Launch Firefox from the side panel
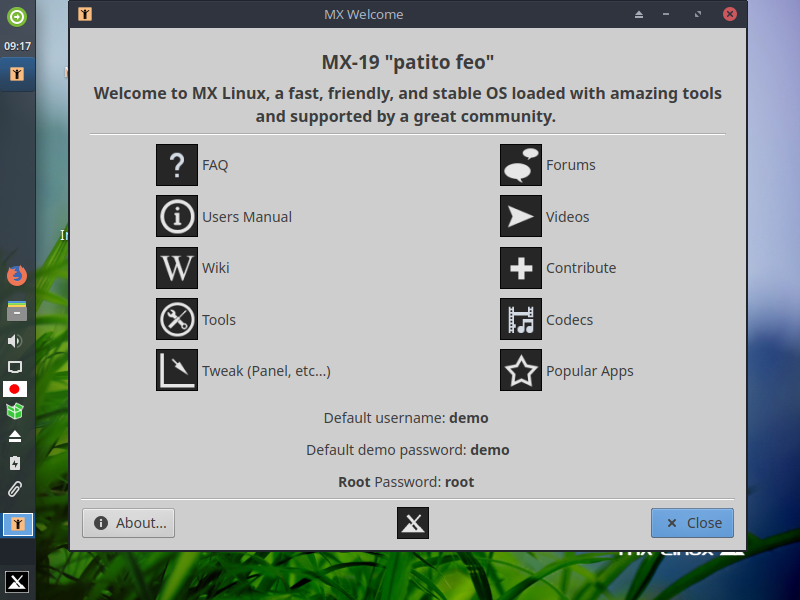This screenshot has width=800, height=600. [17, 276]
